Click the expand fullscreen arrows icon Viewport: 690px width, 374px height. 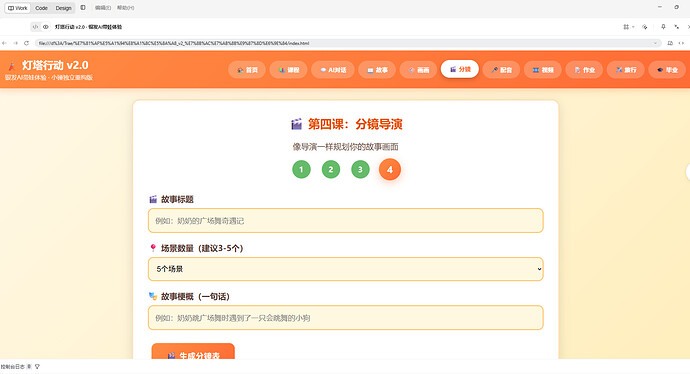pyautogui.click(x=677, y=27)
